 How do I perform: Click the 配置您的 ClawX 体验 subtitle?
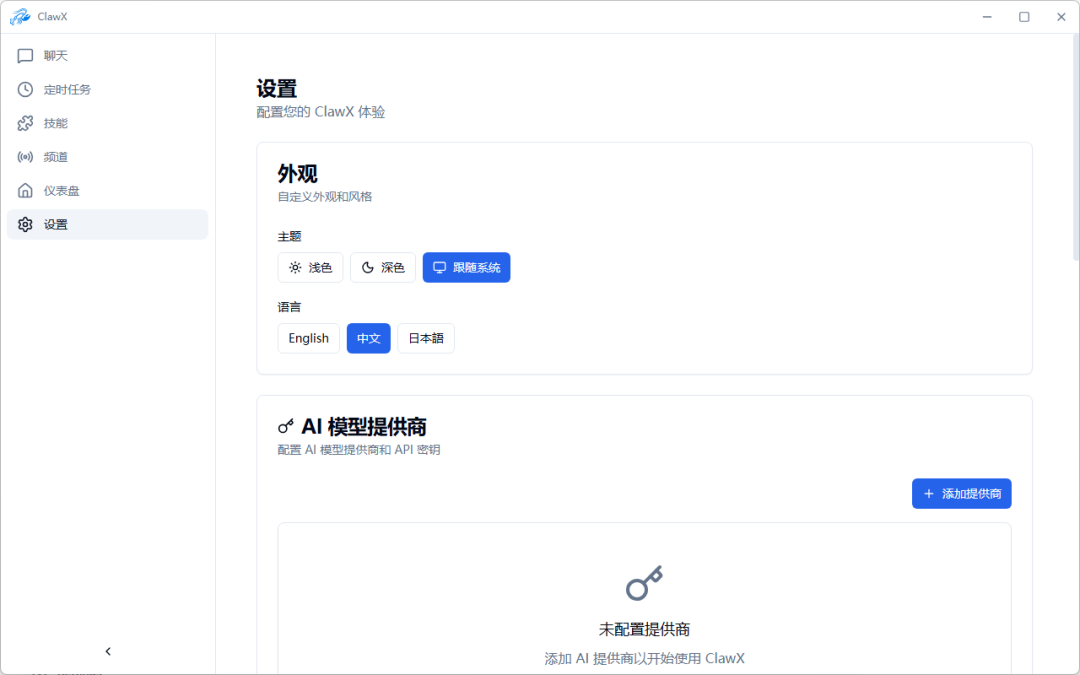321,112
